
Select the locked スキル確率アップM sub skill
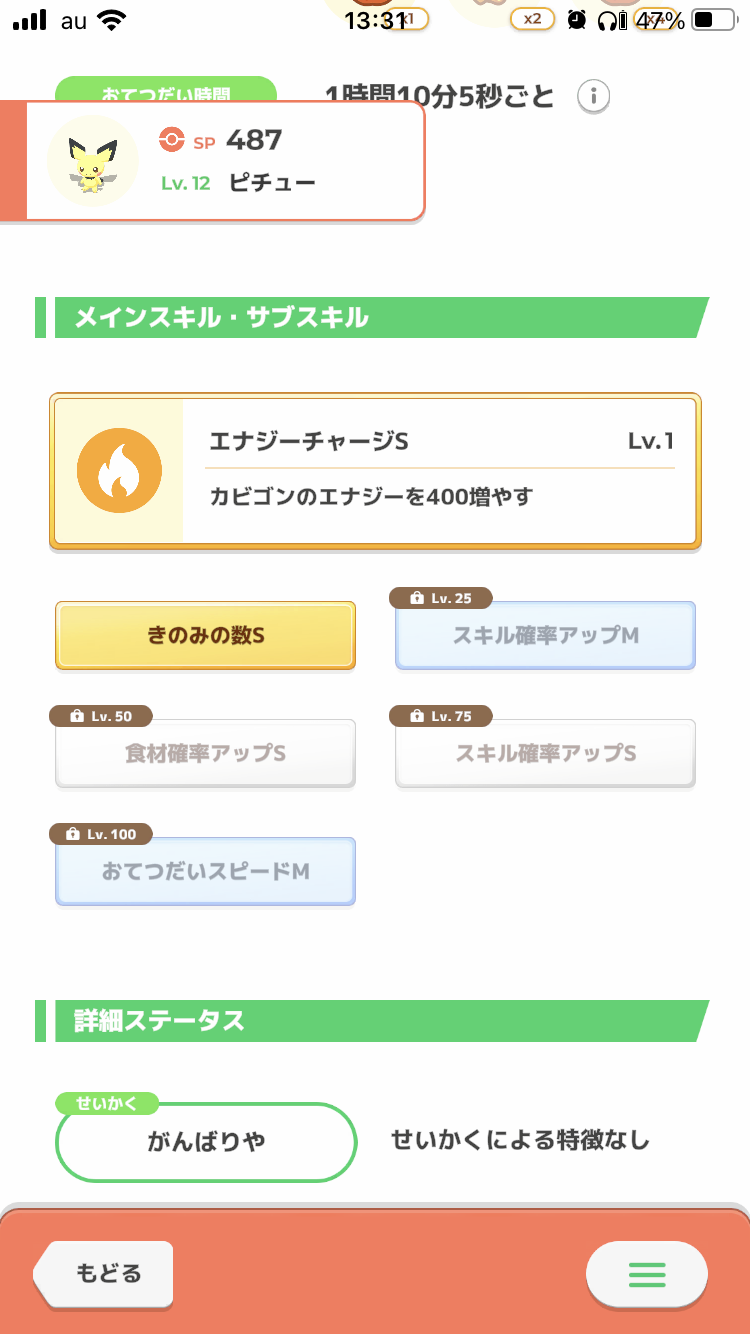546,636
